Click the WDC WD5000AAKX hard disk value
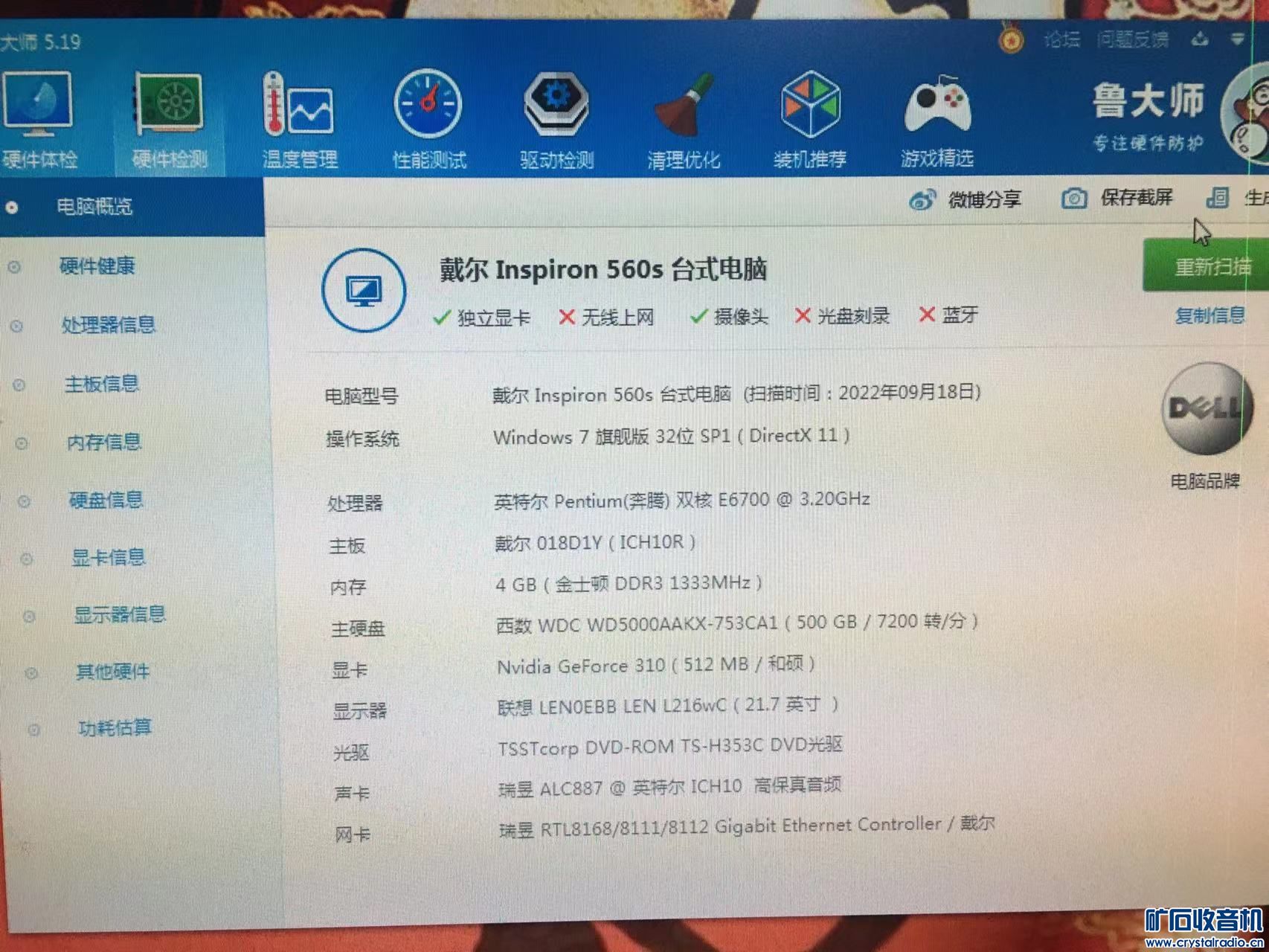The height and width of the screenshot is (952, 1269). [x=737, y=623]
